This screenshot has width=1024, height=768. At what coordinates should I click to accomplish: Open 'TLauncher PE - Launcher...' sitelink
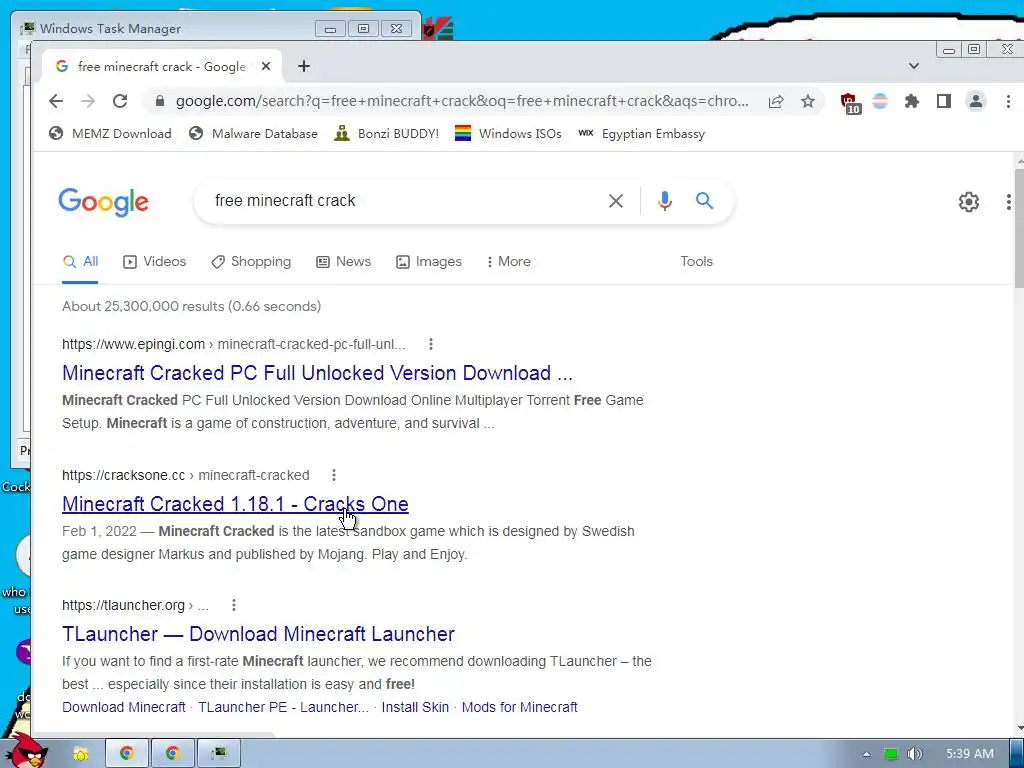pos(283,707)
